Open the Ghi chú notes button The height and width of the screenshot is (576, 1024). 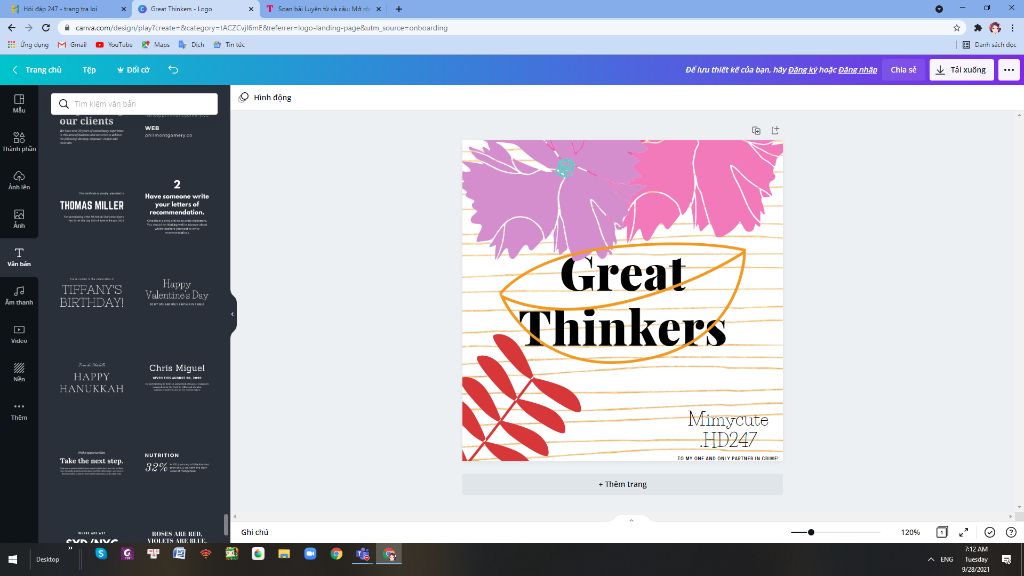point(255,532)
